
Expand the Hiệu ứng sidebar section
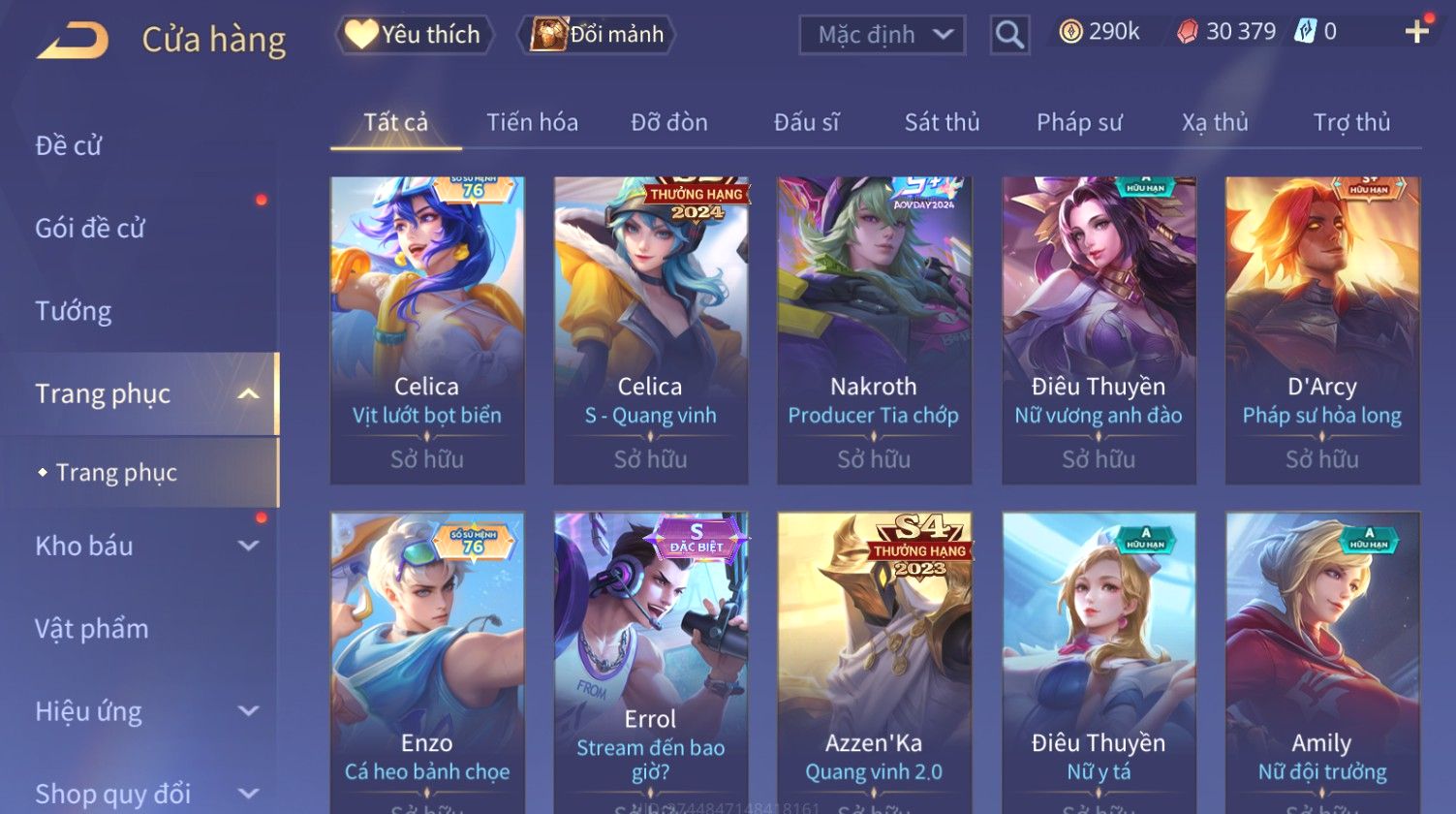(248, 711)
